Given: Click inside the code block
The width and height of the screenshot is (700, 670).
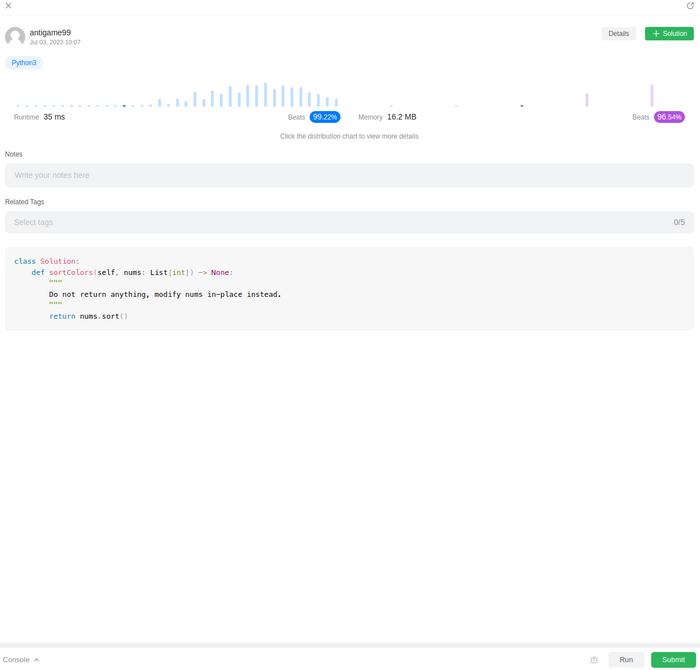Looking at the screenshot, I should click(349, 289).
